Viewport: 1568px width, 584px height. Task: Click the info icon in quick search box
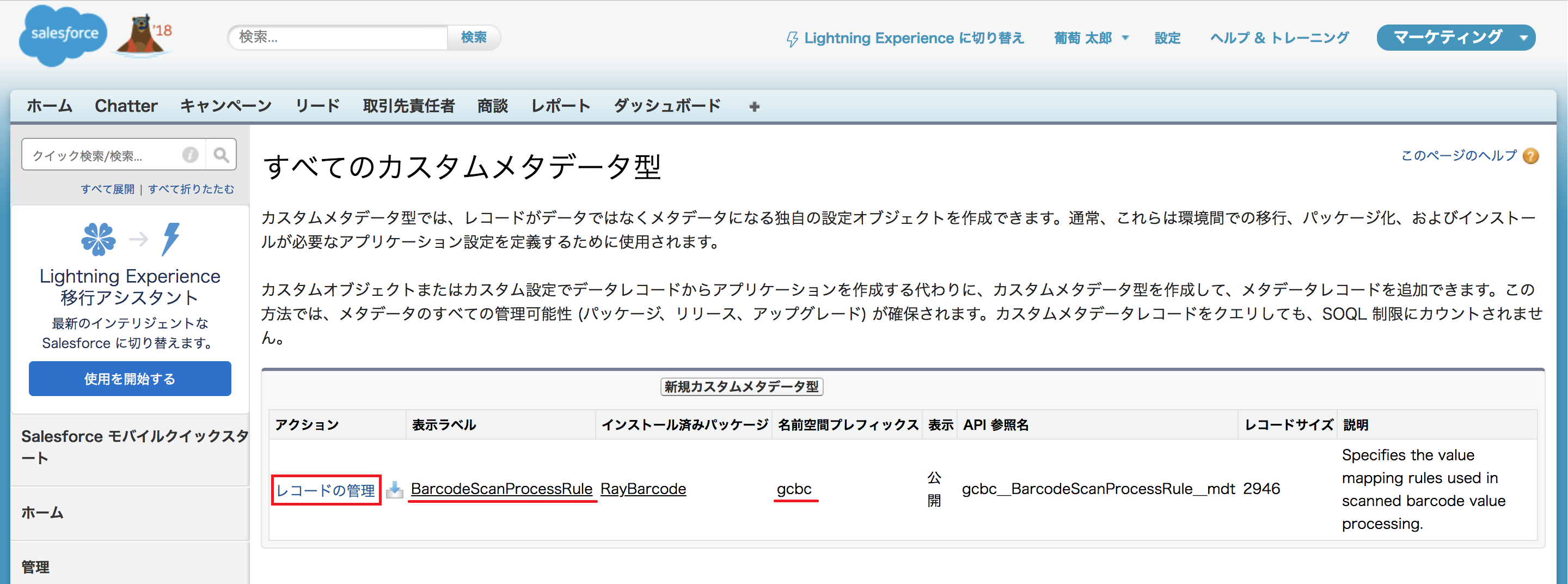click(x=191, y=155)
